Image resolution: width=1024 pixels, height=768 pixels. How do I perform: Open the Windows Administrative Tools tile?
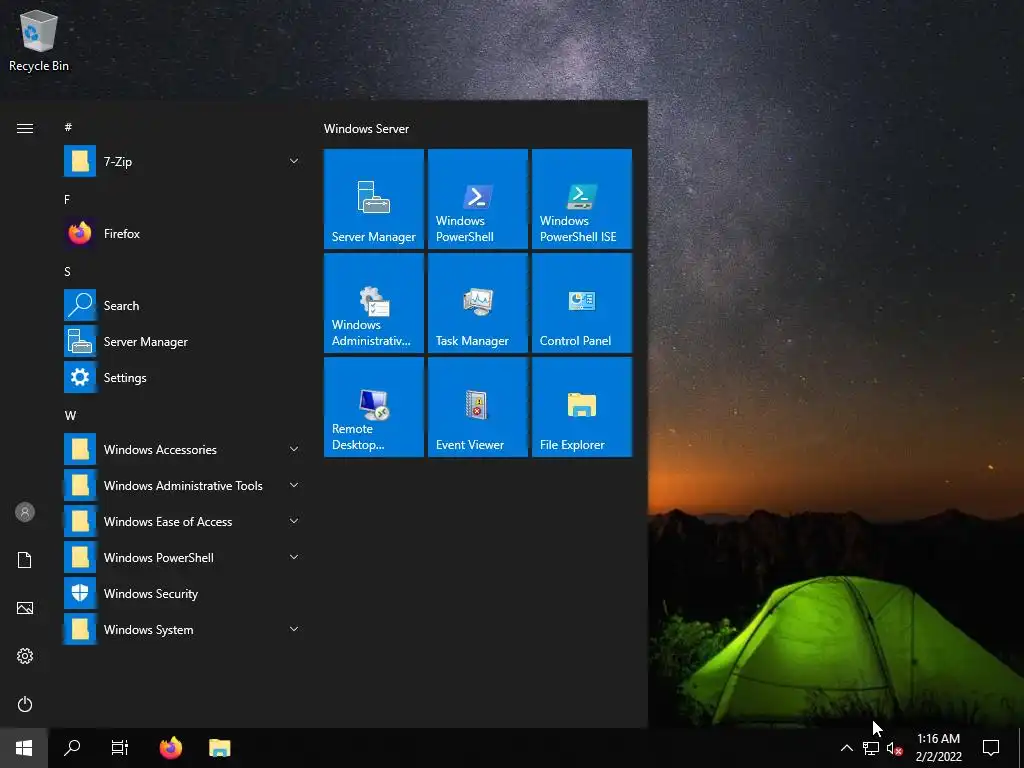[374, 302]
